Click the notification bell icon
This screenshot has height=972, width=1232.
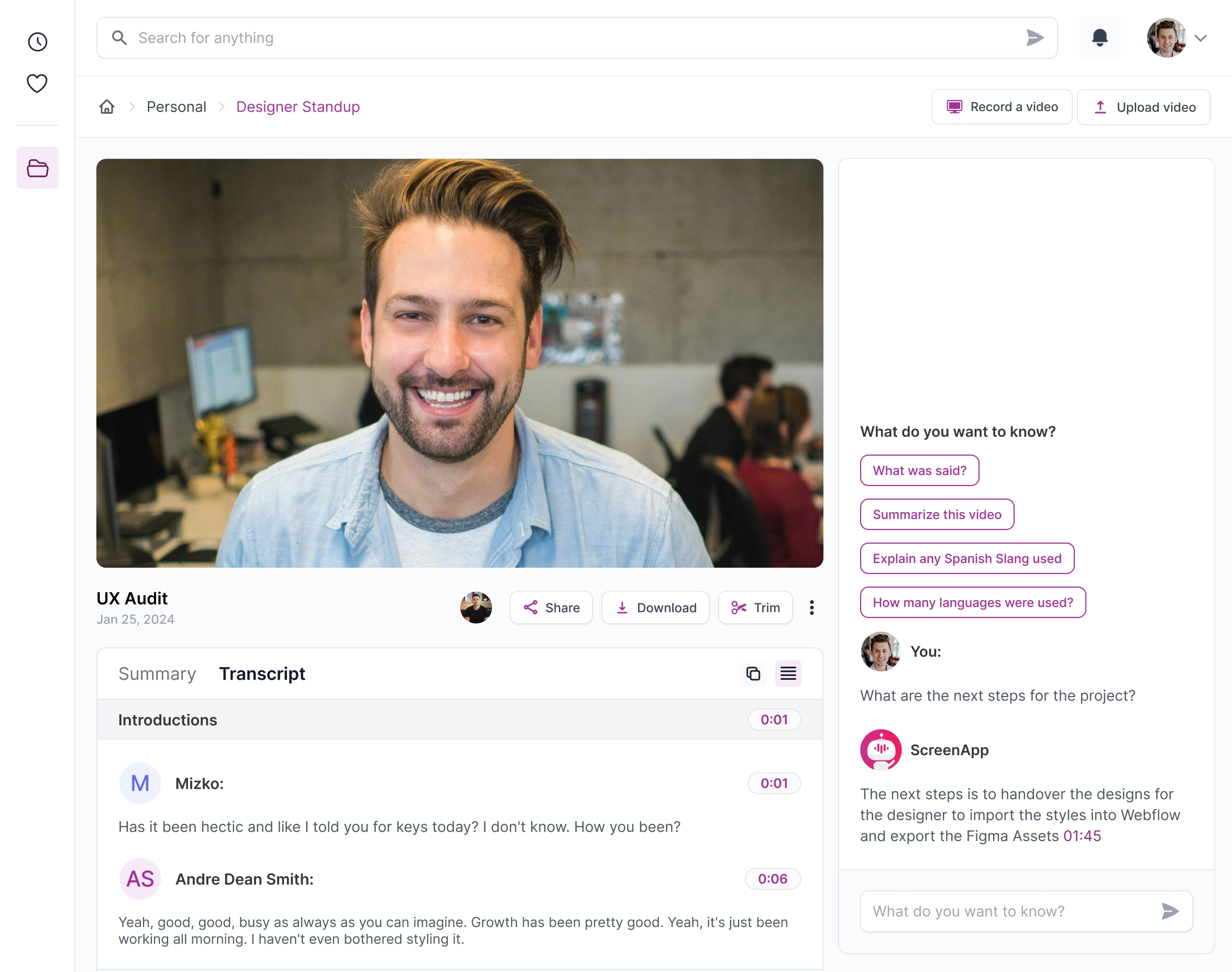1099,37
